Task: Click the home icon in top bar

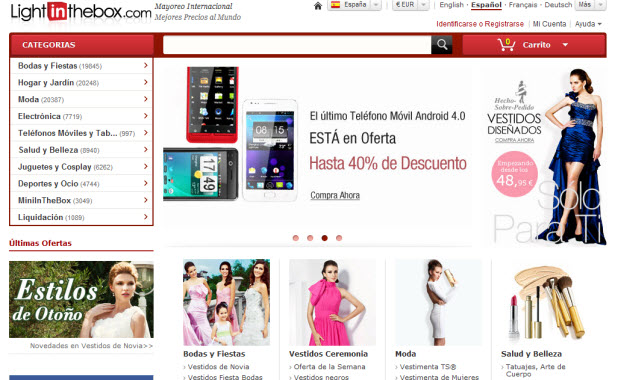Action: 318,6
